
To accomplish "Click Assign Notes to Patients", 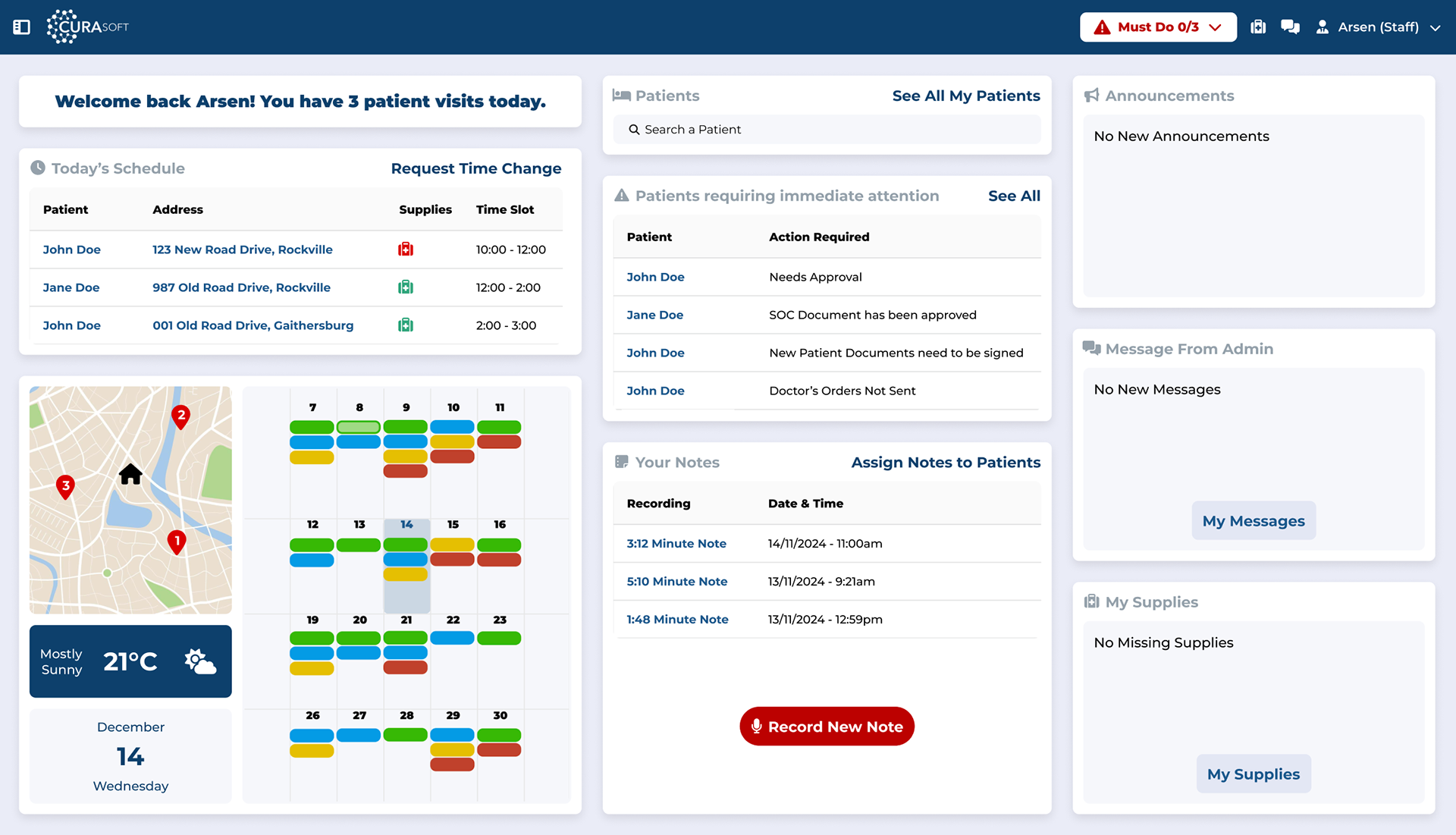I will click(x=945, y=463).
